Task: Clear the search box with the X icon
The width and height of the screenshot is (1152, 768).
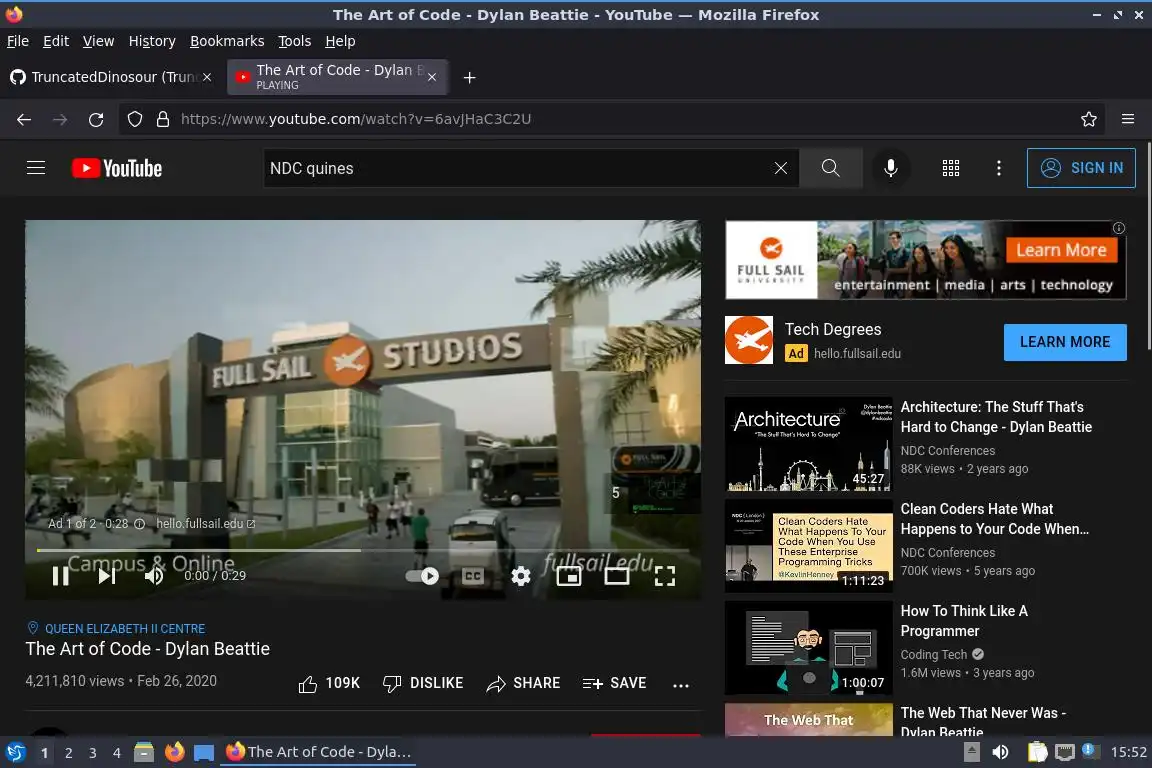Action: tap(781, 168)
